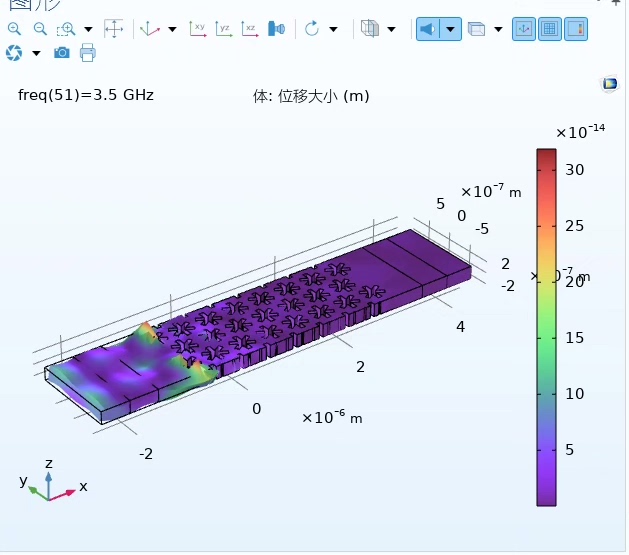Viewport: 629px width, 555px height.
Task: Activate the Zoom Box tool
Action: pyautogui.click(x=66, y=29)
